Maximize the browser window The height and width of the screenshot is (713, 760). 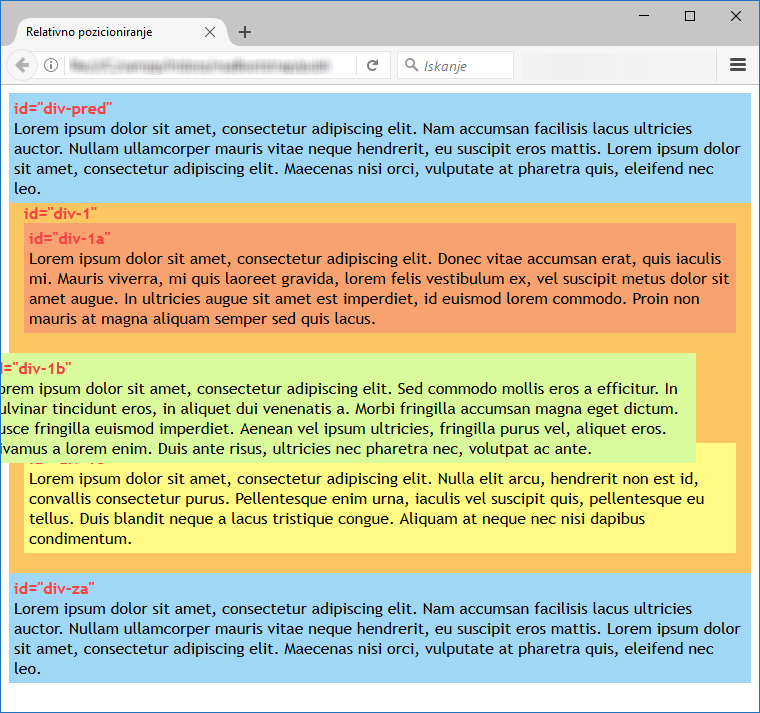pos(690,16)
